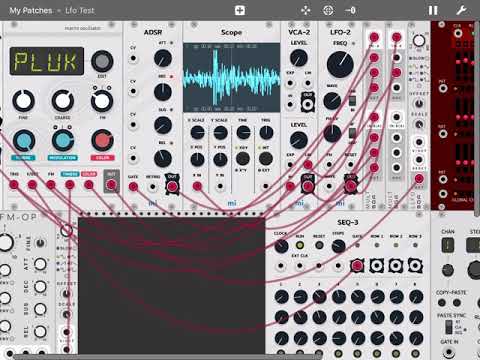Click the LFO-2 FREQ knob
Screen dimensions: 480x360
(340, 64)
